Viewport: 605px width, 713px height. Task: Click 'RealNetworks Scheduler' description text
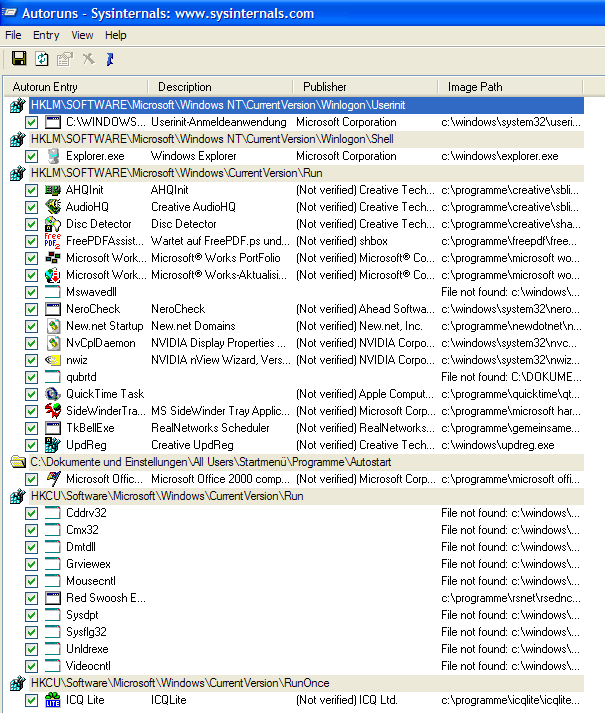tap(210, 428)
